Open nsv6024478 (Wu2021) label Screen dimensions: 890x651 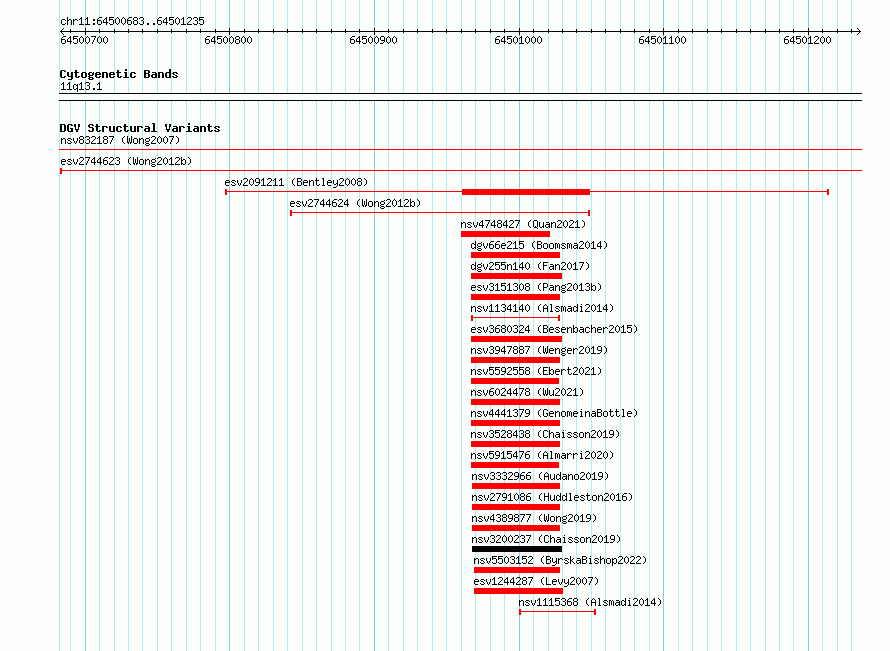[527, 392]
